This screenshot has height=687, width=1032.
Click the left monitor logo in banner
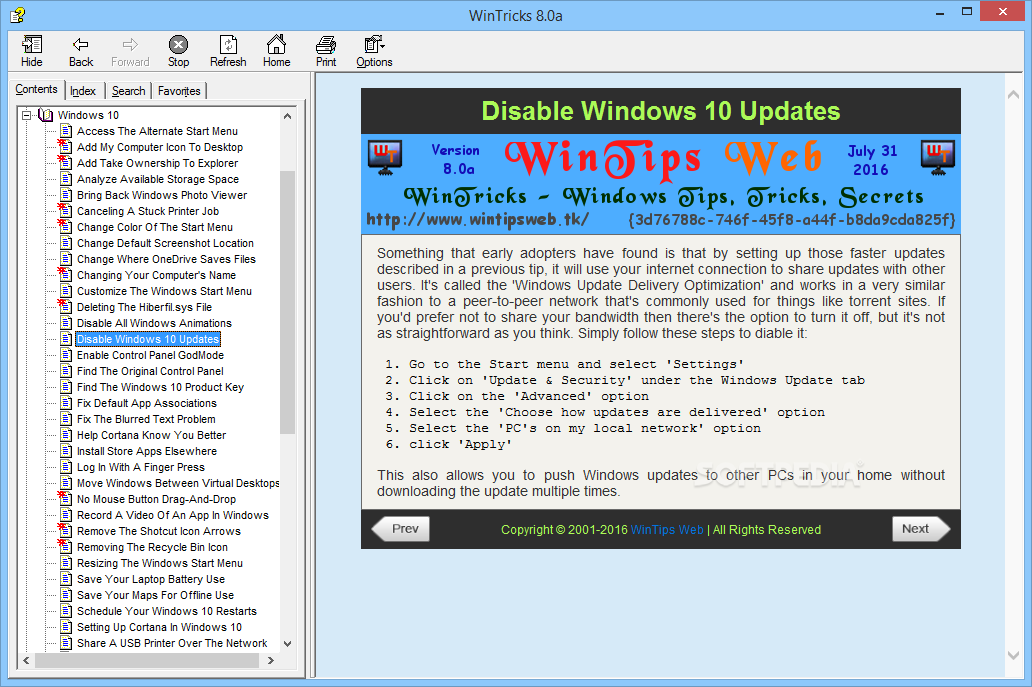point(385,158)
